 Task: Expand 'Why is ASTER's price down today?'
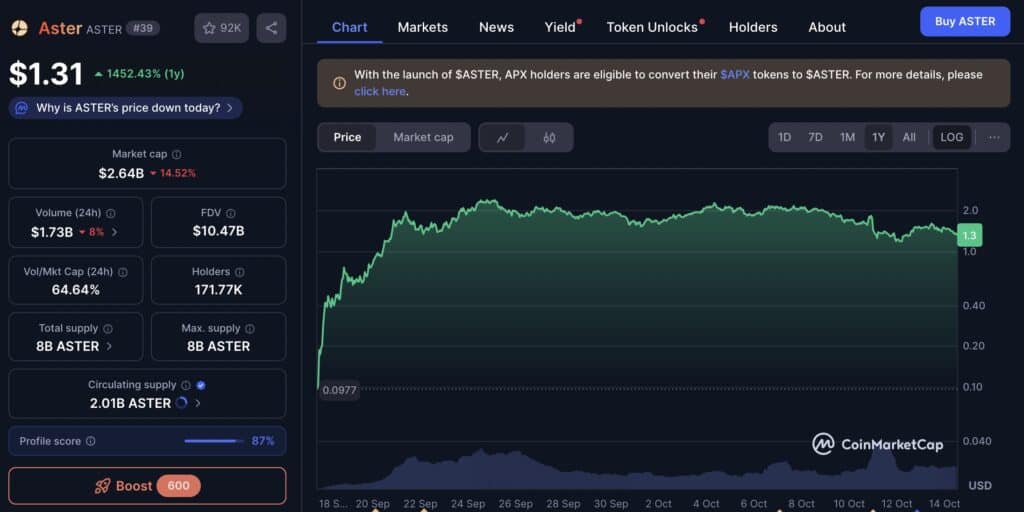(x=125, y=108)
